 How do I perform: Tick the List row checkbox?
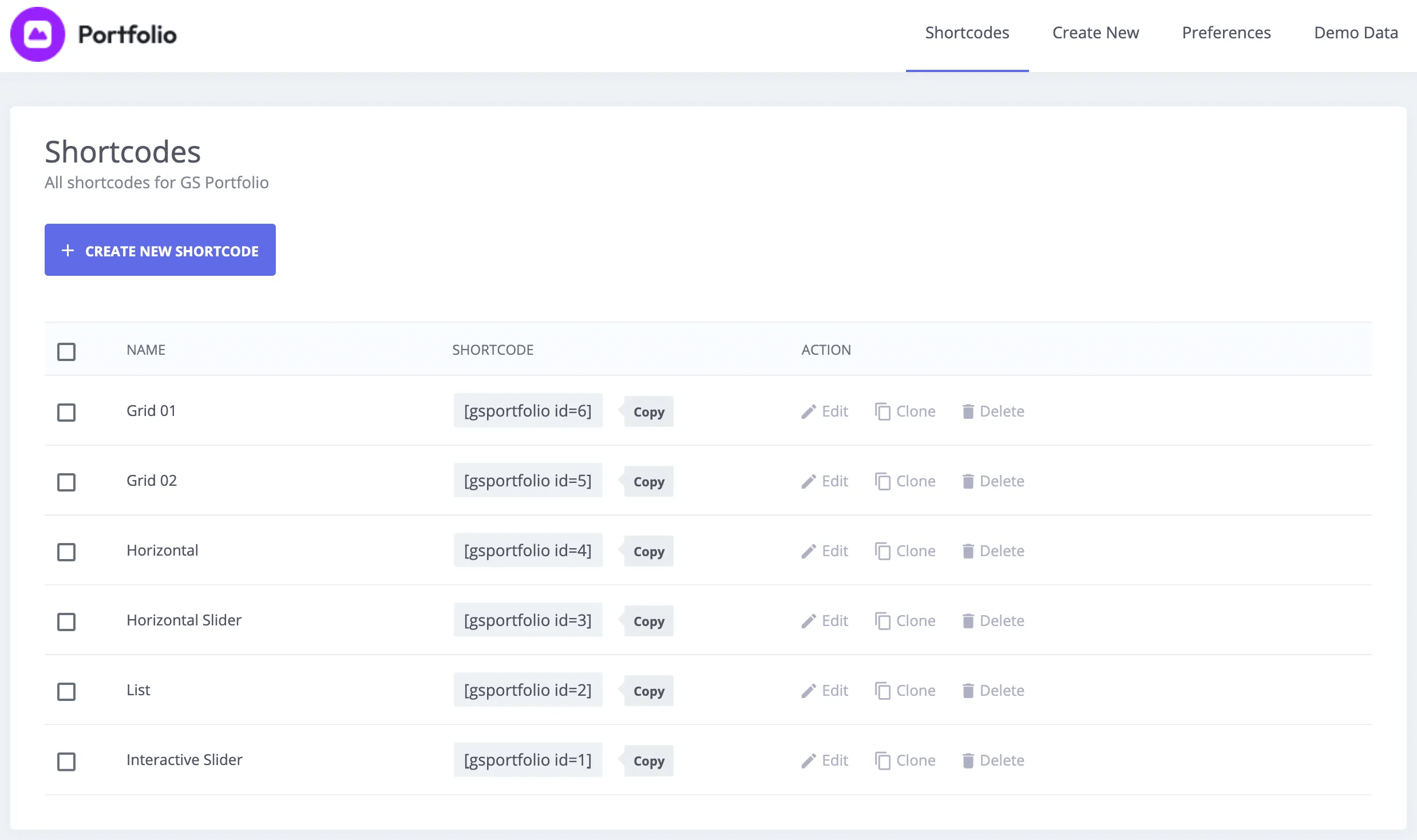66,691
